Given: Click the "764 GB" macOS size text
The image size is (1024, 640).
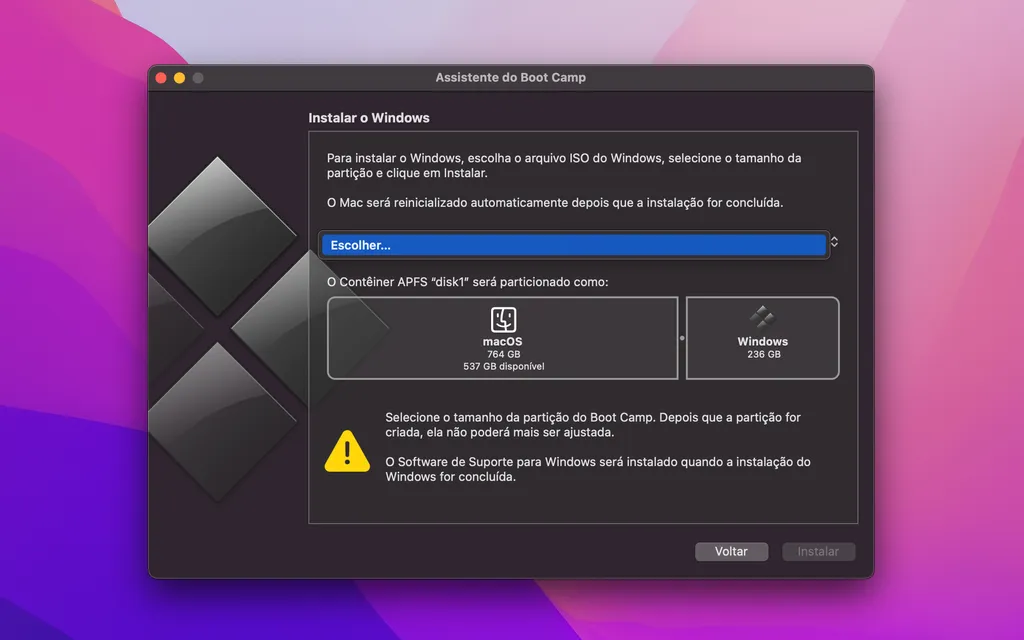Looking at the screenshot, I should point(504,355).
